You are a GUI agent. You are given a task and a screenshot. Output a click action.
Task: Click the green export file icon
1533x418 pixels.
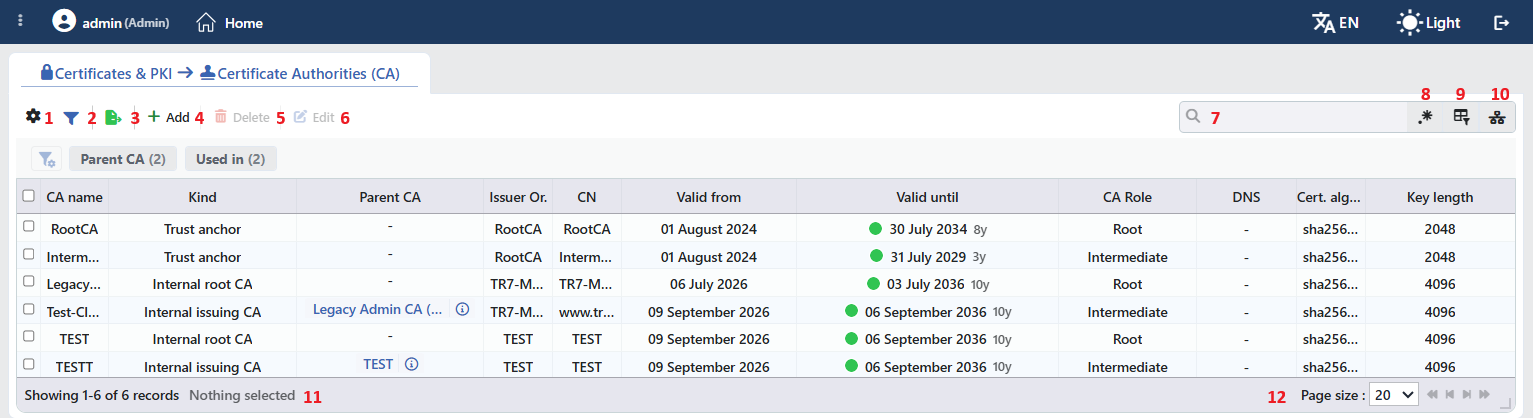[113, 117]
